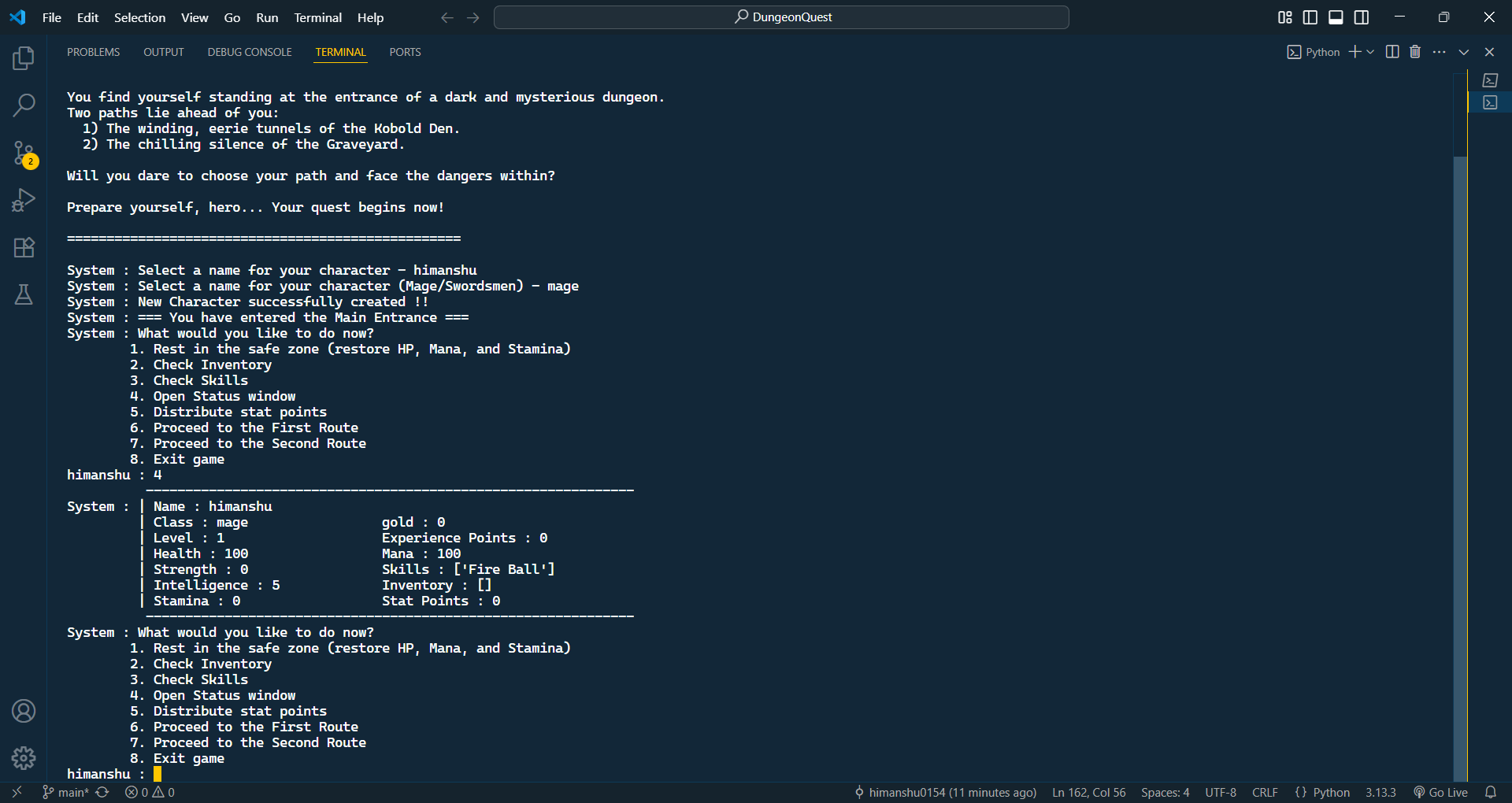Show git blame himanshu0154 status entry

click(x=945, y=792)
